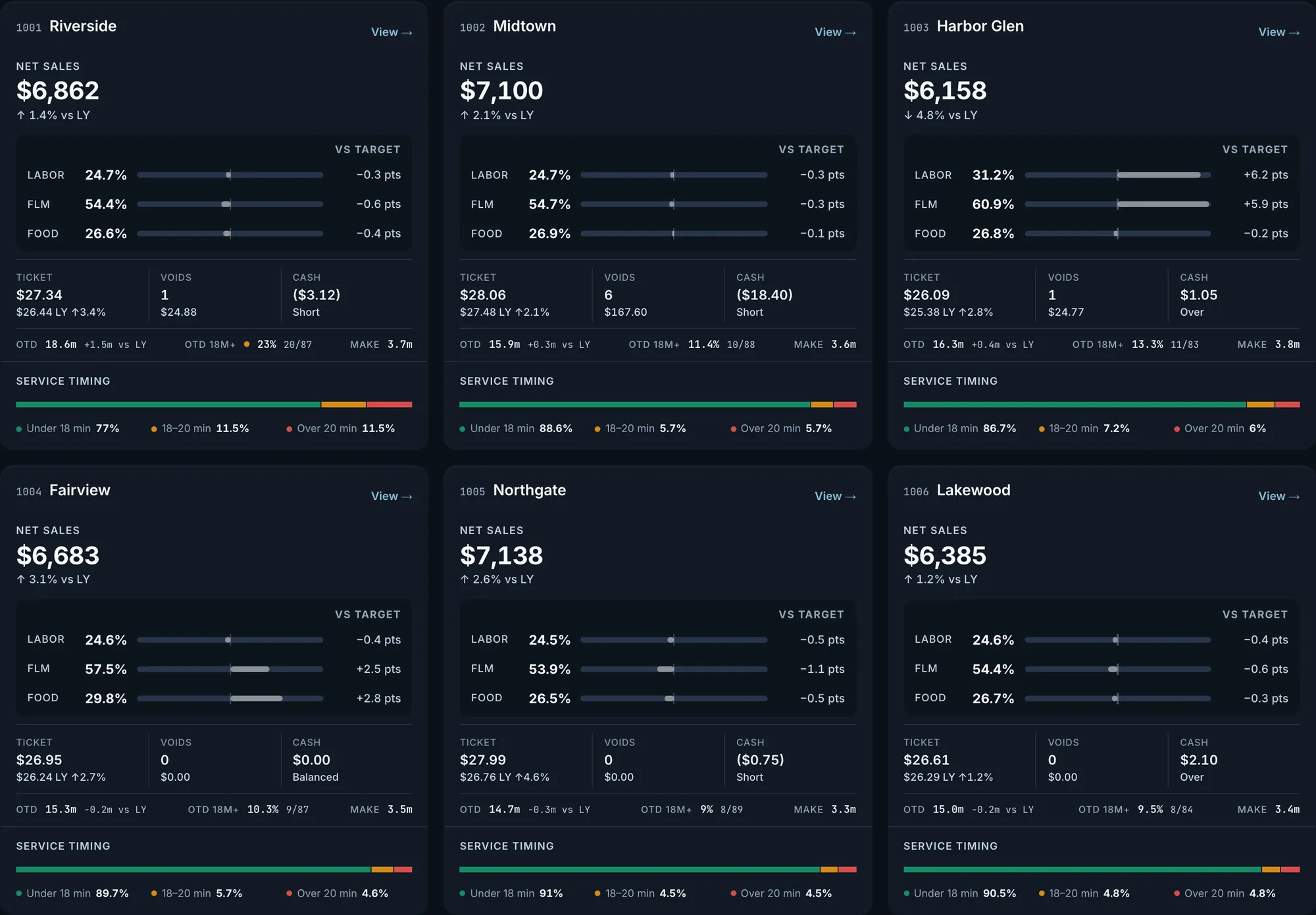Image resolution: width=1316 pixels, height=915 pixels.
Task: Click Fairview food 29.8% value
Action: pyautogui.click(x=106, y=699)
